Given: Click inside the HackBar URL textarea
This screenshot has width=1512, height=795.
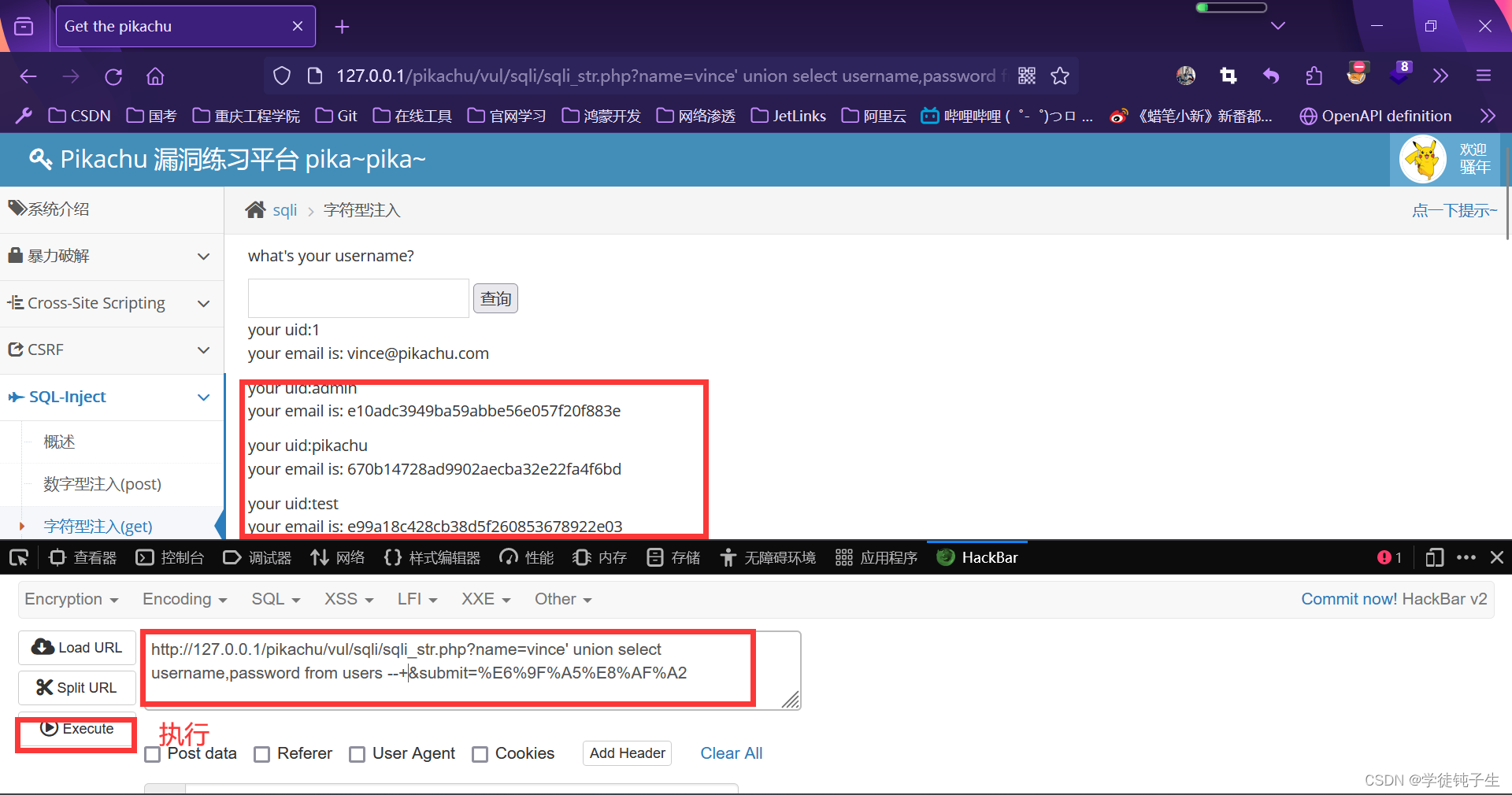Looking at the screenshot, I should (471, 670).
